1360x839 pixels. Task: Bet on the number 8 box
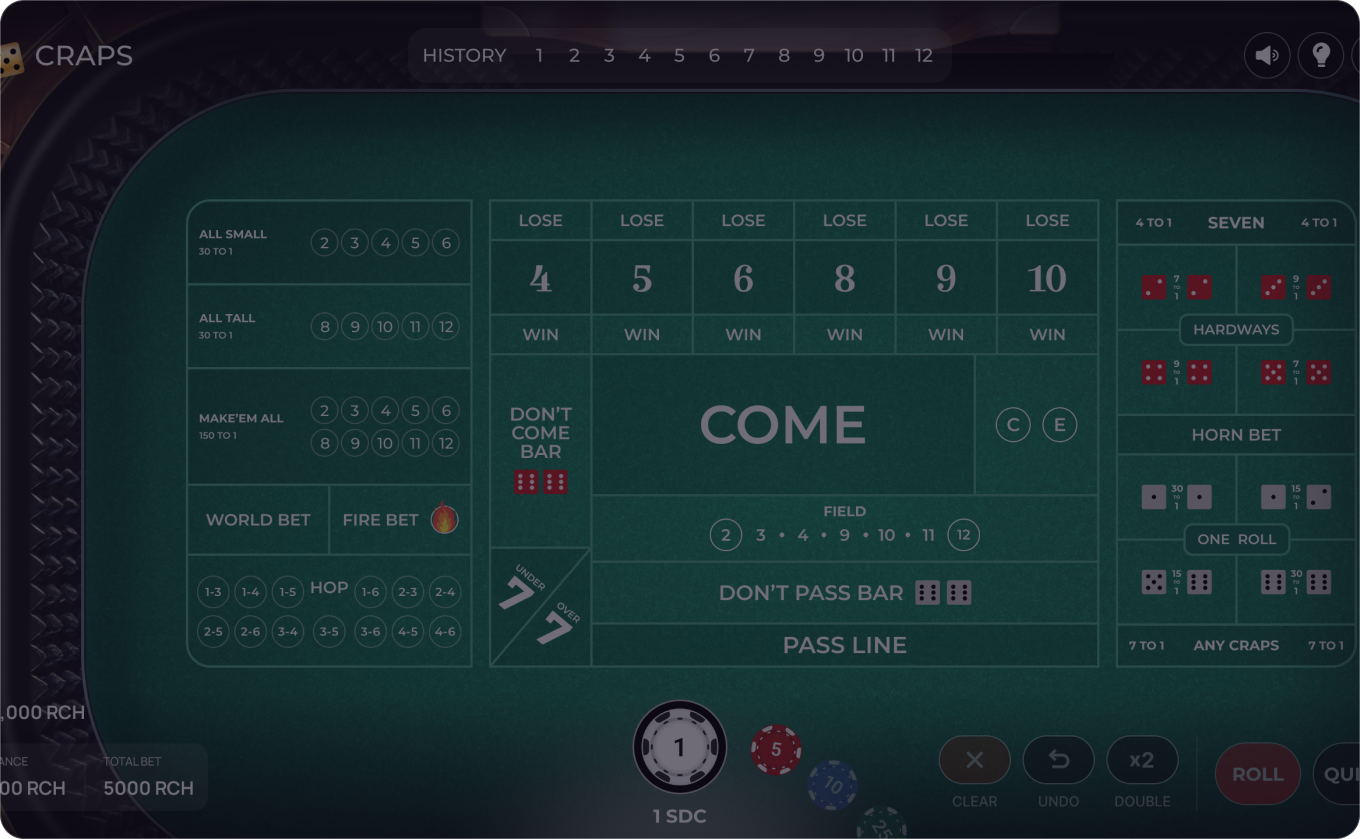pos(845,278)
